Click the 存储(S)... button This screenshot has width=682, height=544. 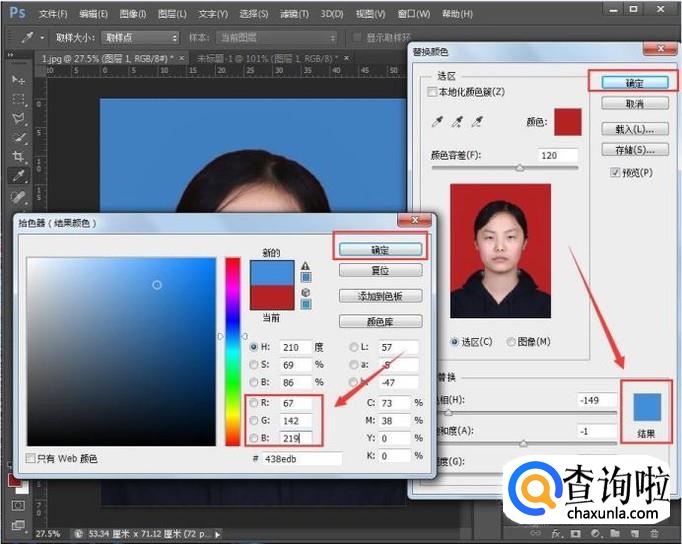click(x=635, y=150)
